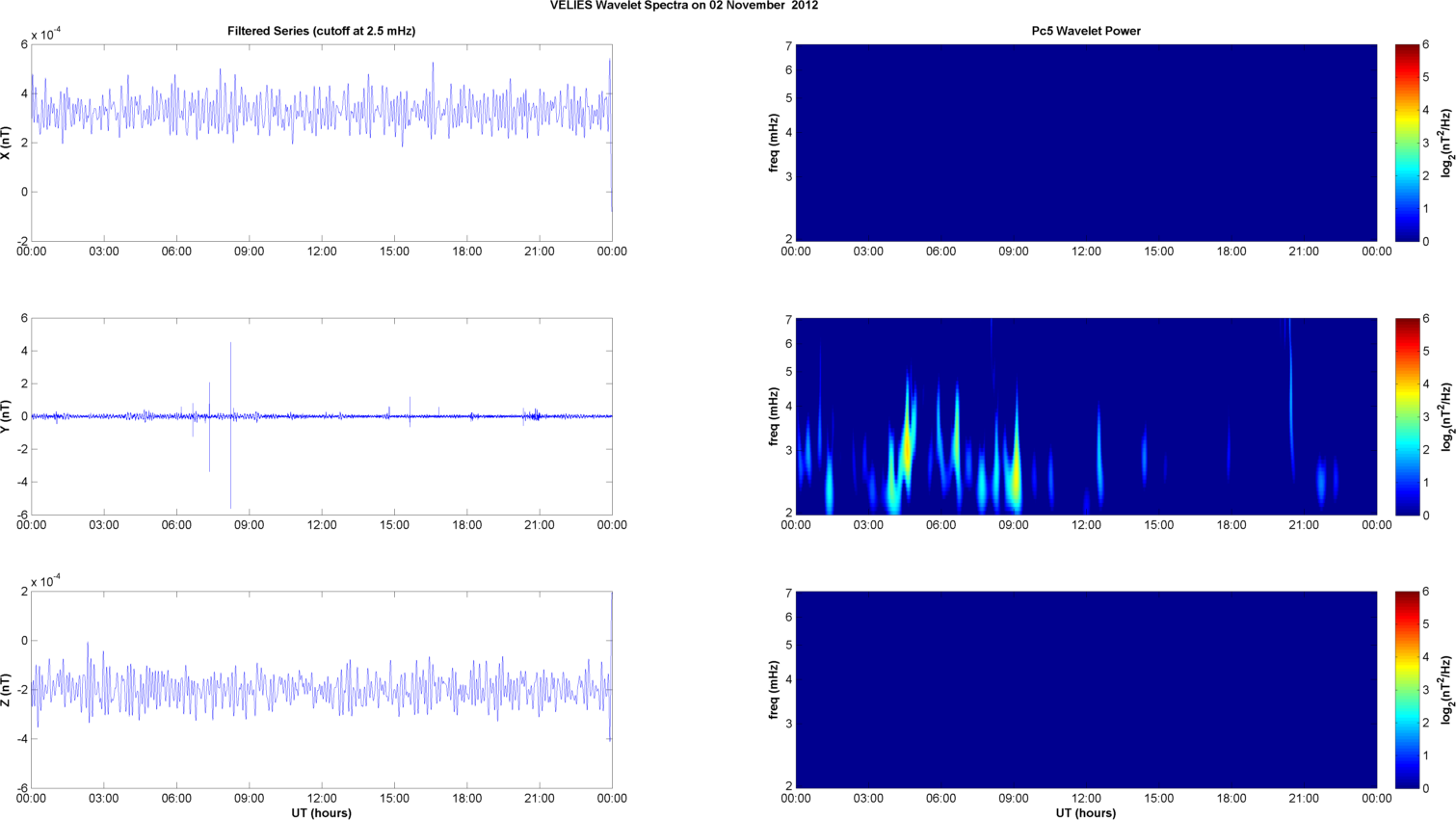1456x820 pixels.
Task: Select "UT (hours)" label under the bottom wavelet plot
Action: pos(1086,813)
